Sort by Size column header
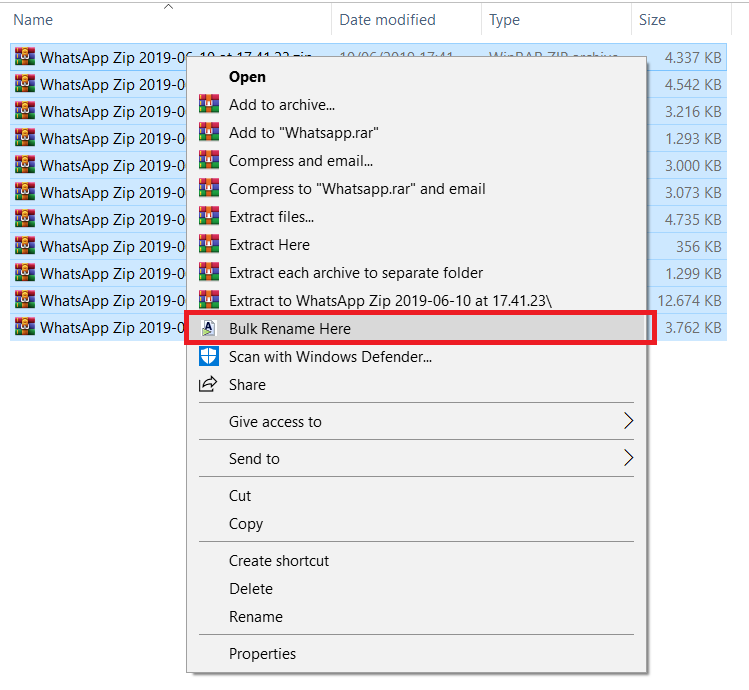The image size is (749, 690). coord(652,20)
